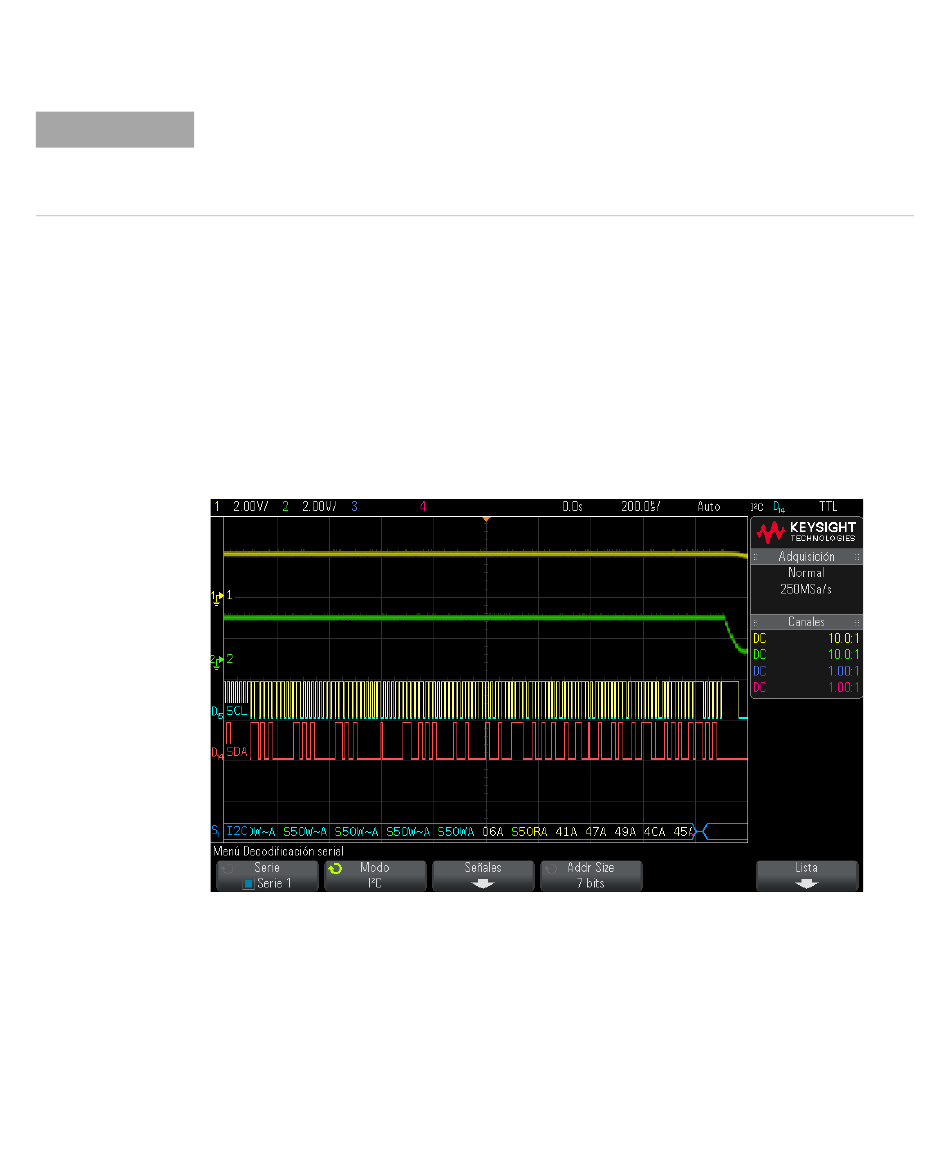This screenshot has height=1165, width=950.
Task: Click the Menú Decodificación serial title
Action: click(x=279, y=851)
